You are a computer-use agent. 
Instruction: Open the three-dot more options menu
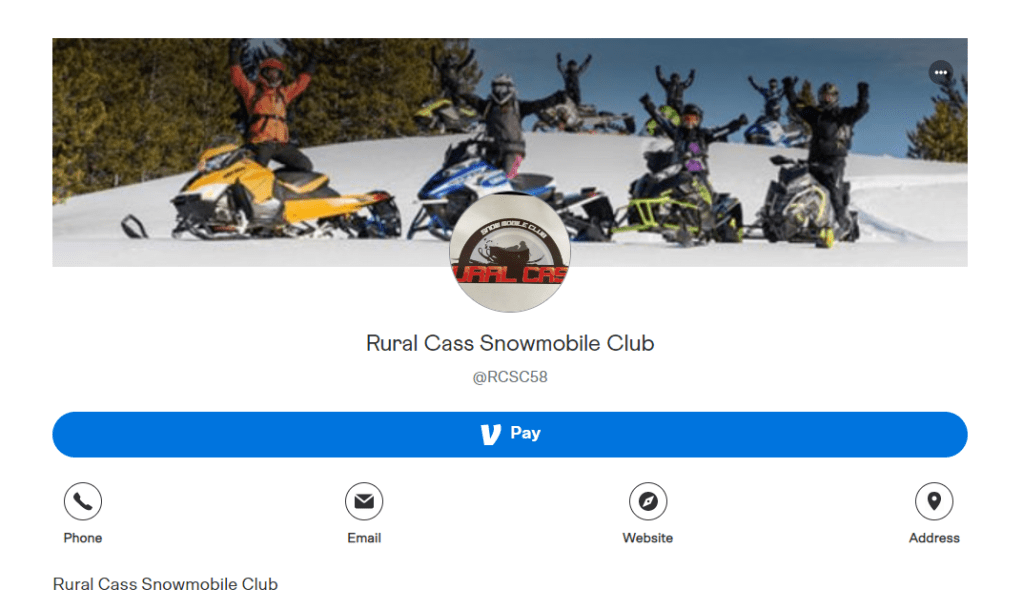(940, 72)
